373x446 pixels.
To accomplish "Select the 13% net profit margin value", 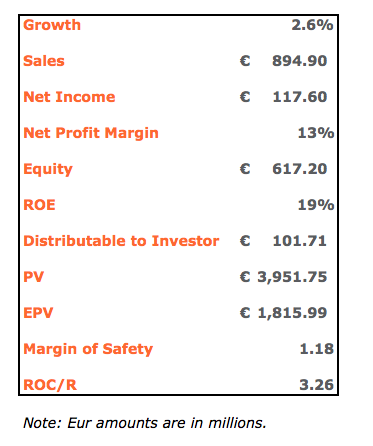I will point(316,133).
